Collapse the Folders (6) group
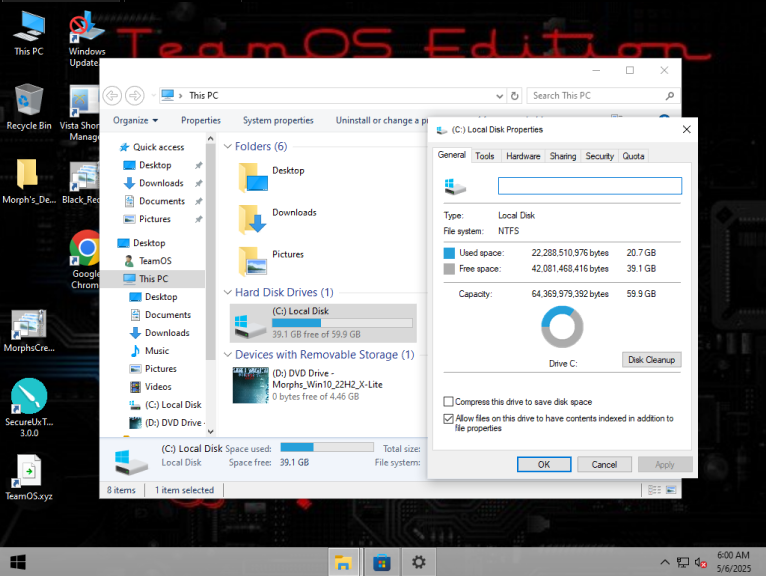 [x=227, y=146]
